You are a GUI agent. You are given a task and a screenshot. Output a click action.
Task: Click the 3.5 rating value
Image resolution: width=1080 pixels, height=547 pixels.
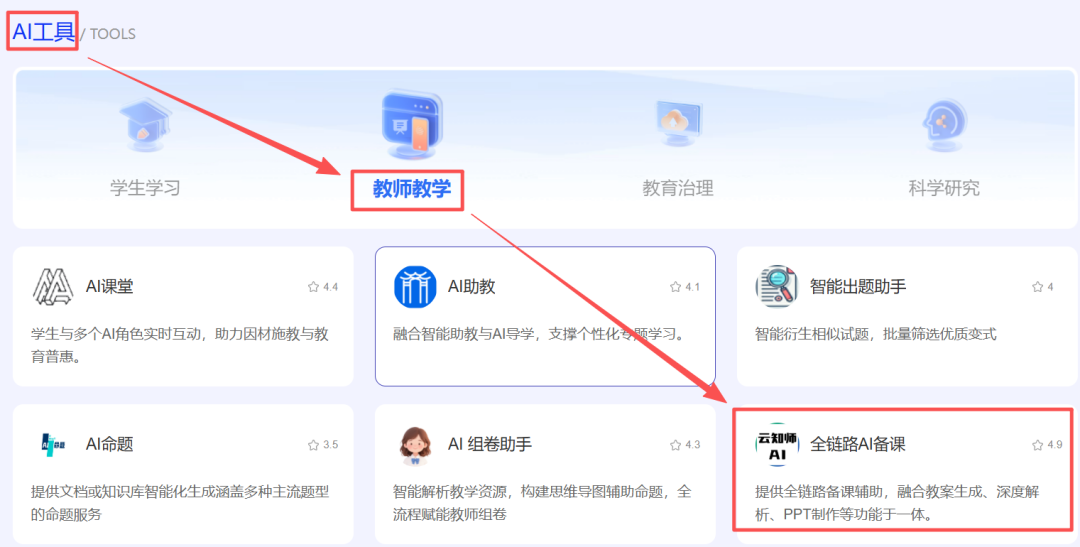(331, 445)
